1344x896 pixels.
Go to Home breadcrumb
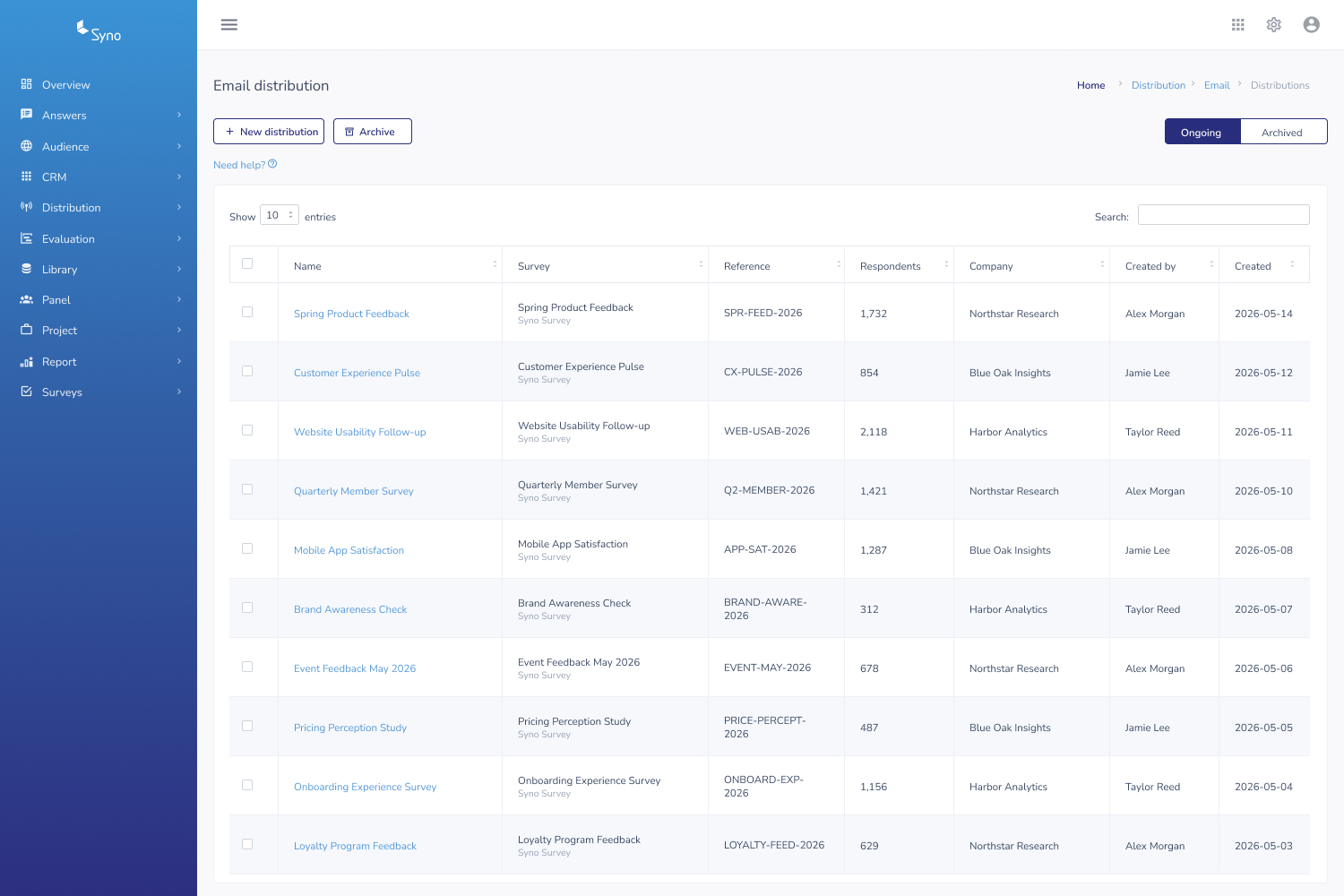point(1090,85)
